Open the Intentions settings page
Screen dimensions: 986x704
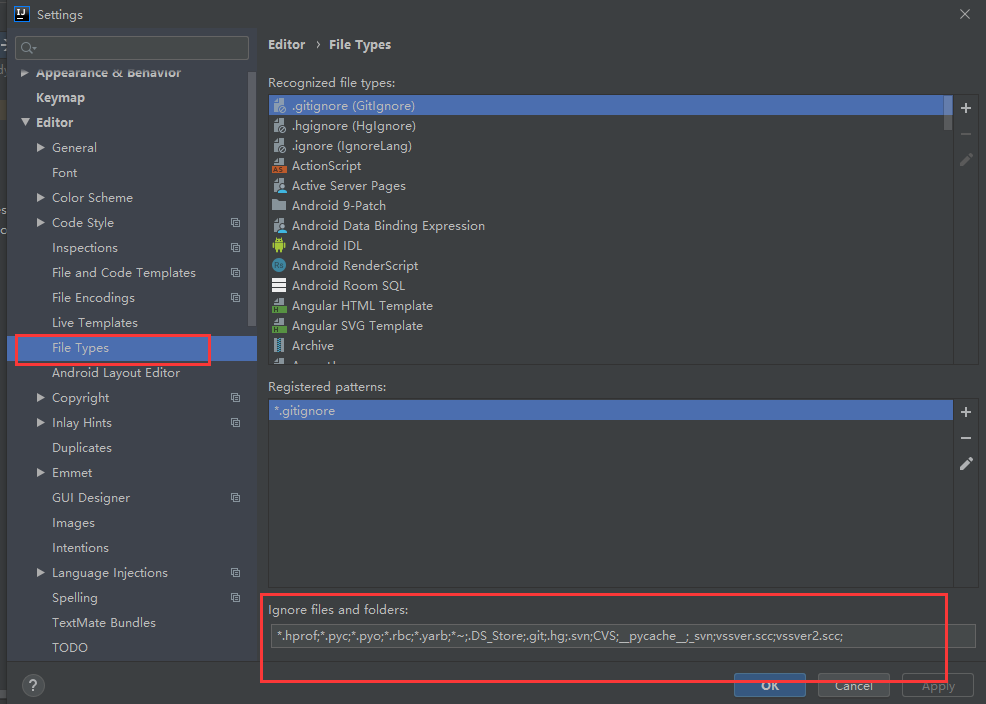pos(80,548)
